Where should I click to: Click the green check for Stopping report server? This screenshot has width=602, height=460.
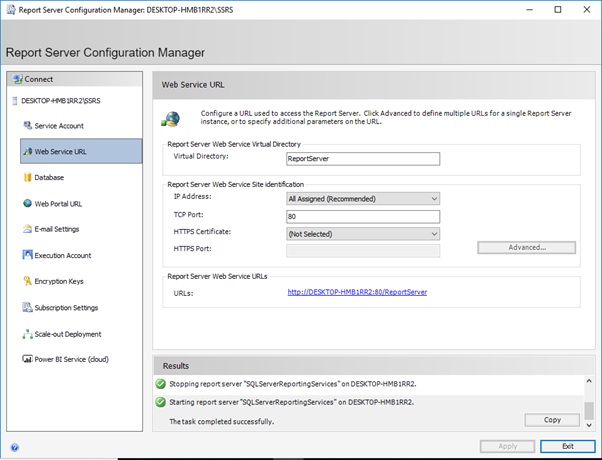click(160, 384)
